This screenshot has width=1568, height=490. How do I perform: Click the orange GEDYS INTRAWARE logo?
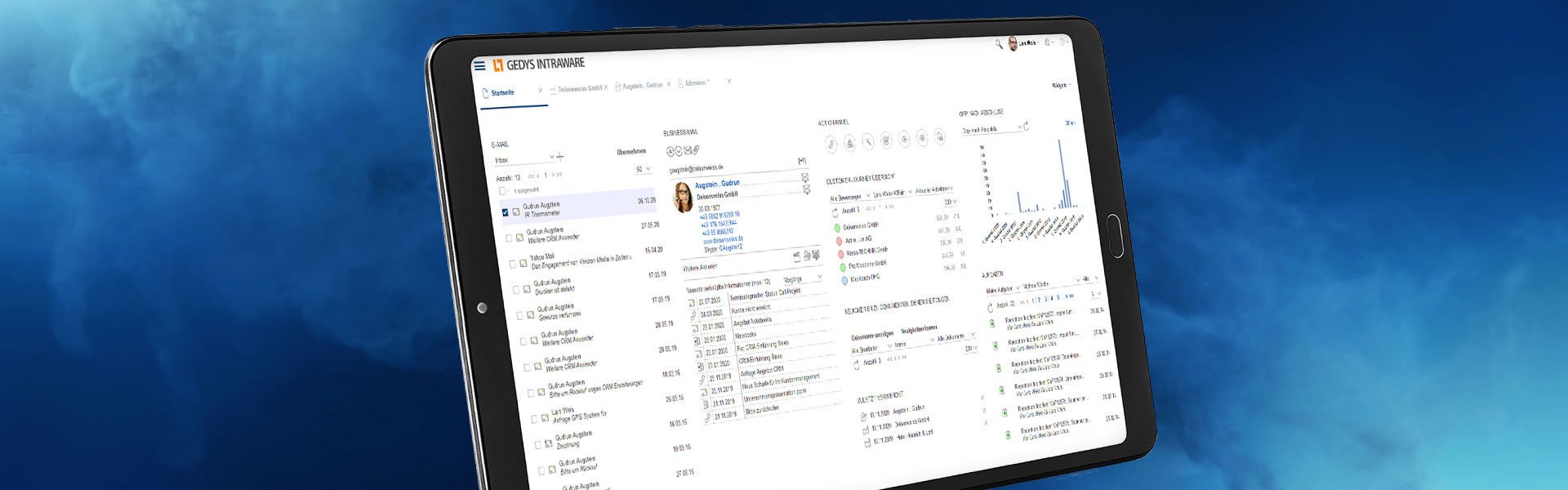(498, 65)
